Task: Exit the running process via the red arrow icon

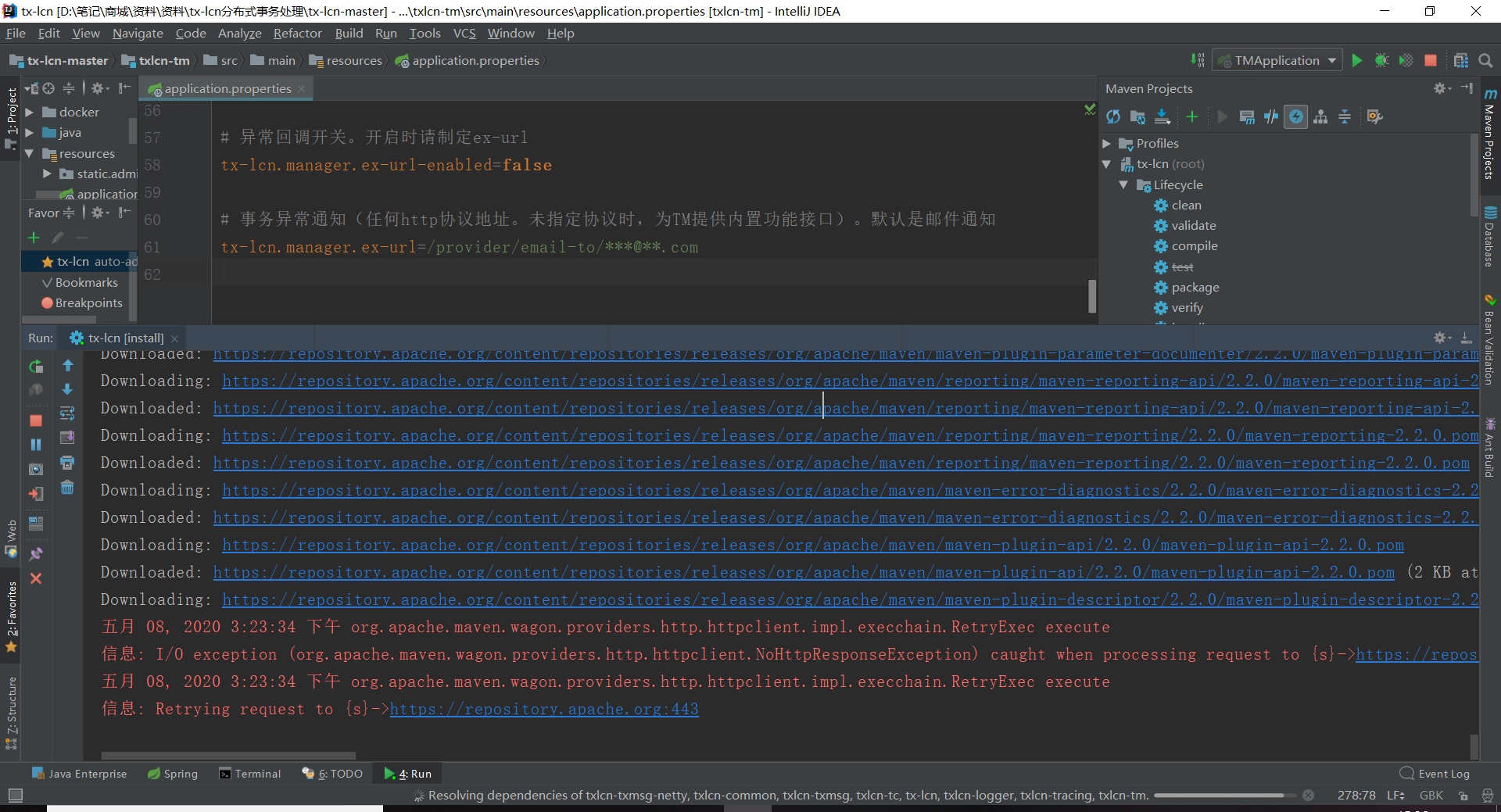Action: (x=36, y=494)
